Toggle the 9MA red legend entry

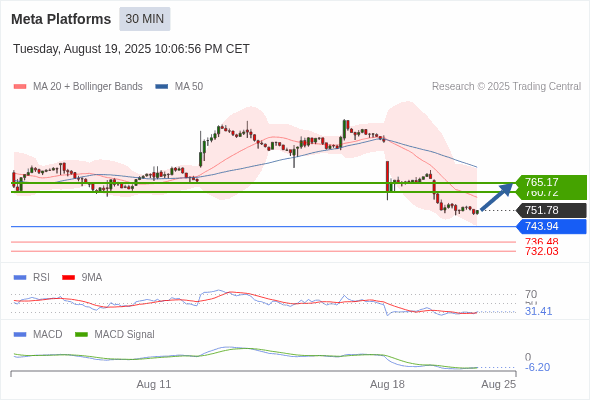point(82,277)
